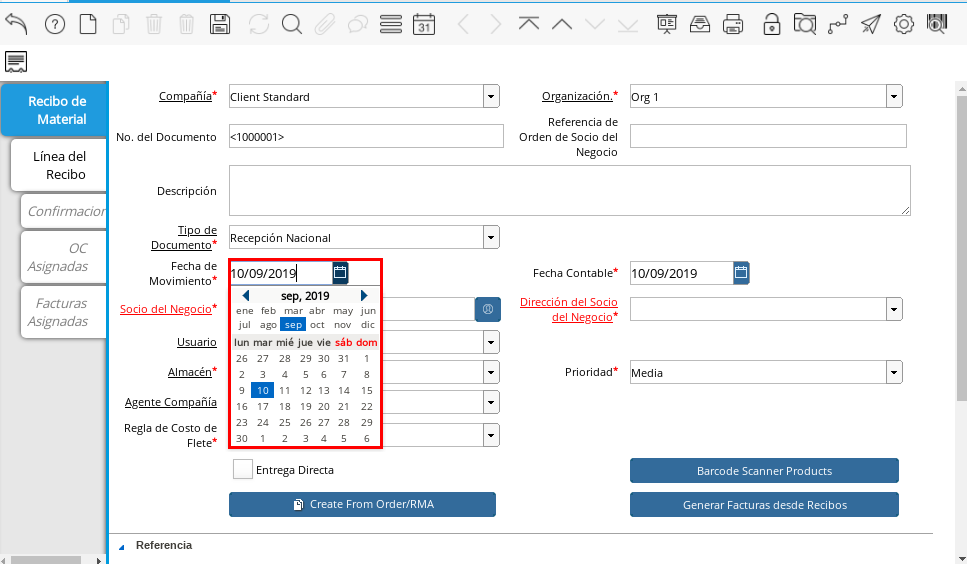
Task: Open the Fecha de Movimiento calendar button
Action: tap(340, 272)
